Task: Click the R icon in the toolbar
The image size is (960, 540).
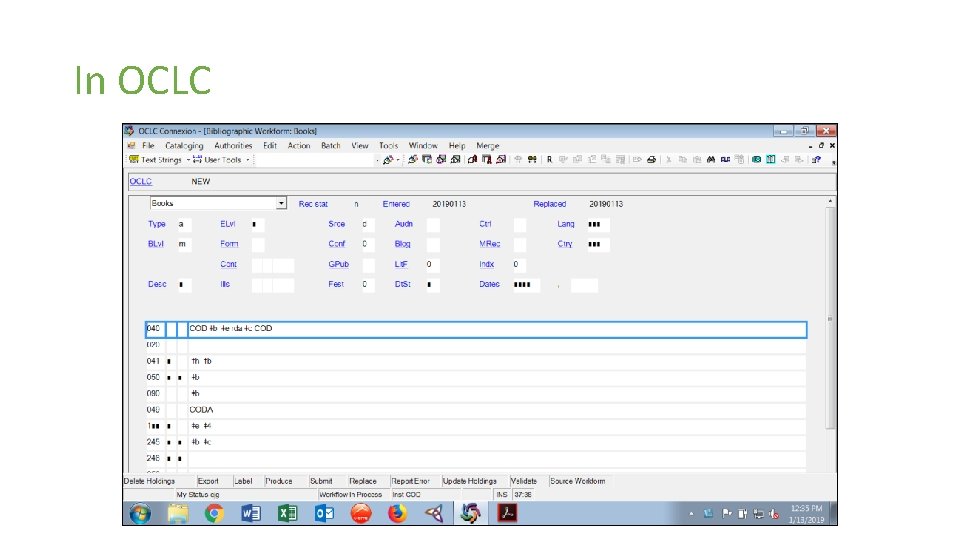Action: click(549, 160)
